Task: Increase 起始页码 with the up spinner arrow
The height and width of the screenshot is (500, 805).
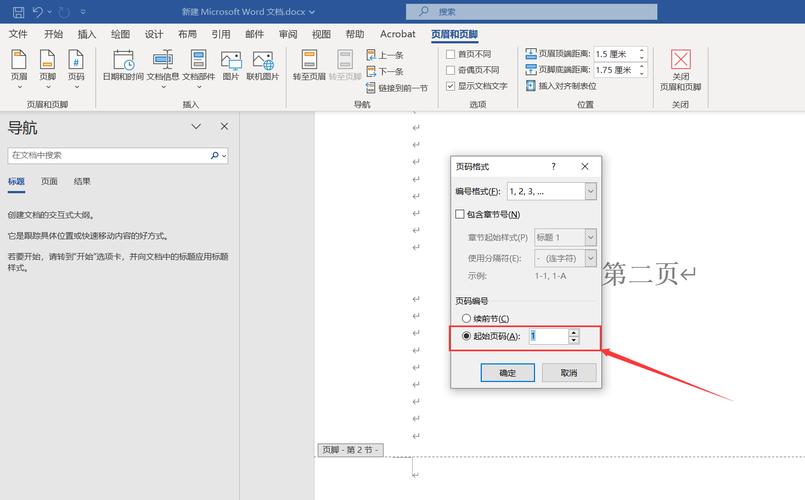Action: coord(574,333)
